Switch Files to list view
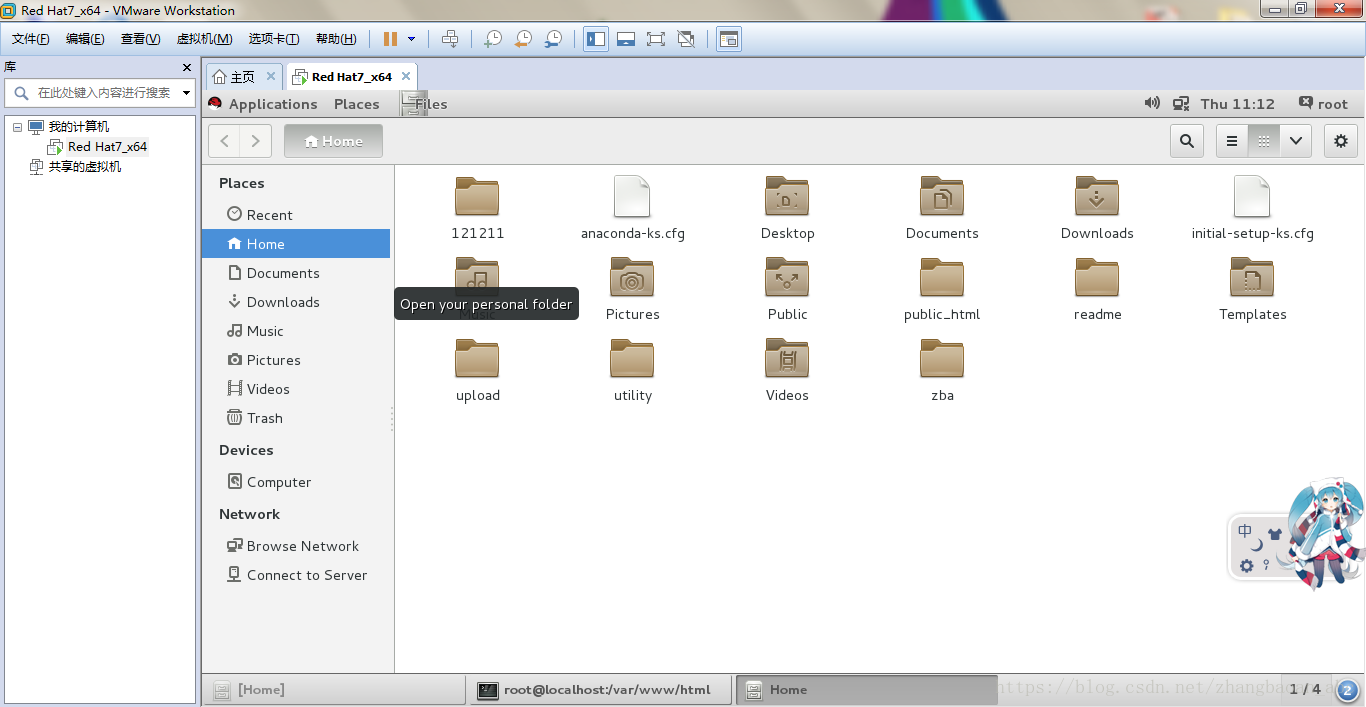The image size is (1366, 707). point(1232,141)
